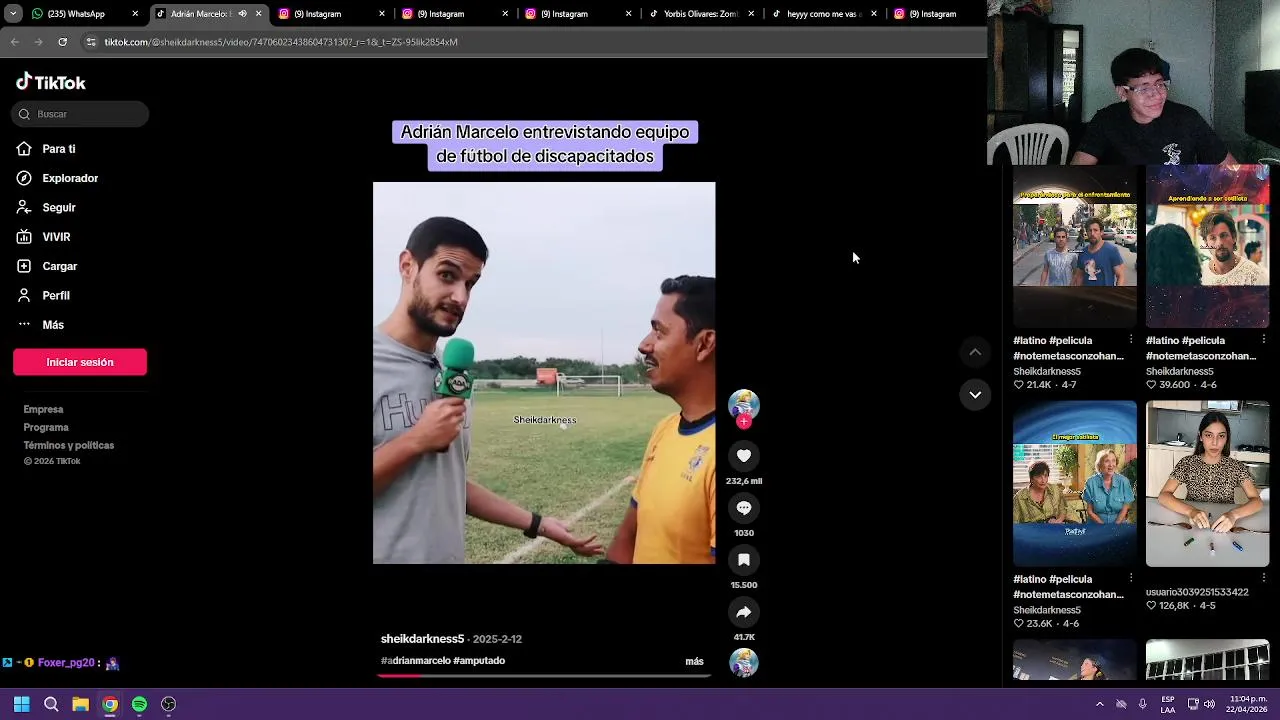Toggle microphone icon in system tray
This screenshot has height=720, width=1280.
point(1143,704)
